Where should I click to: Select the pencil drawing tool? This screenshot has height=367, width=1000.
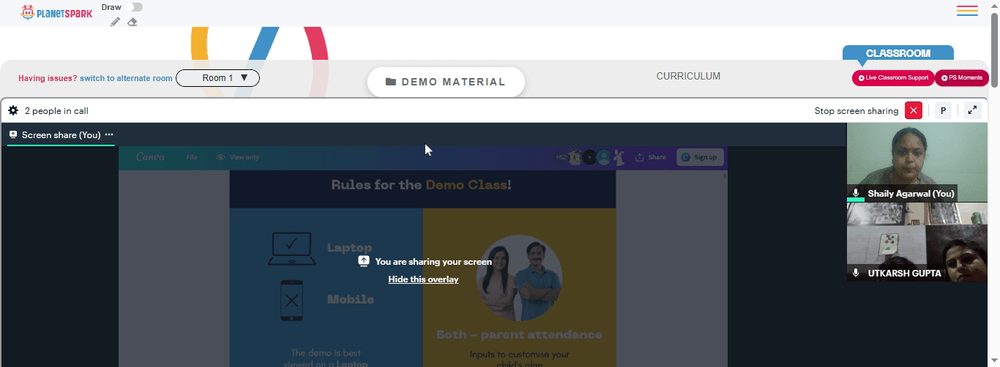[115, 22]
